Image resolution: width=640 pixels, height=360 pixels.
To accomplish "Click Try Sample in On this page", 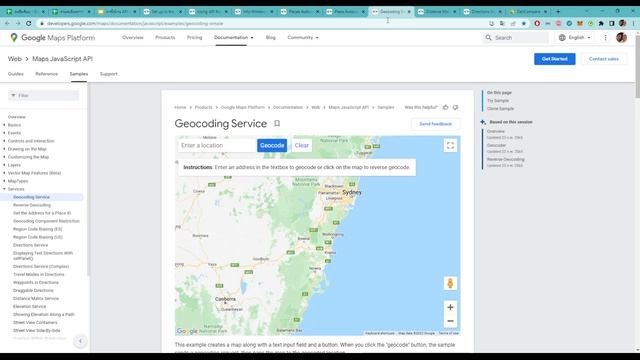I will [498, 100].
